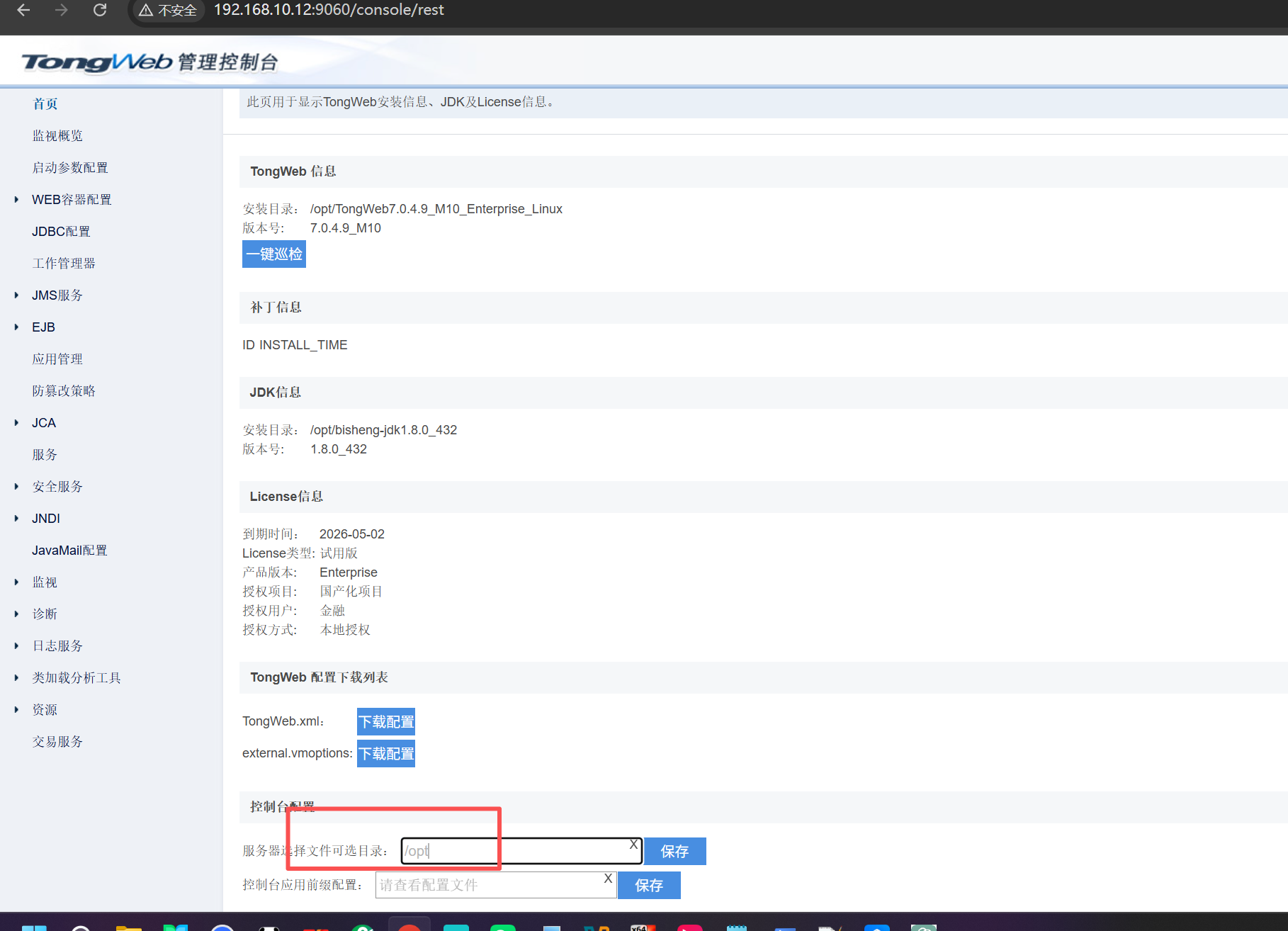Click the license expiry date 2026-05-02
Image resolution: width=1288 pixels, height=931 pixels.
click(352, 534)
